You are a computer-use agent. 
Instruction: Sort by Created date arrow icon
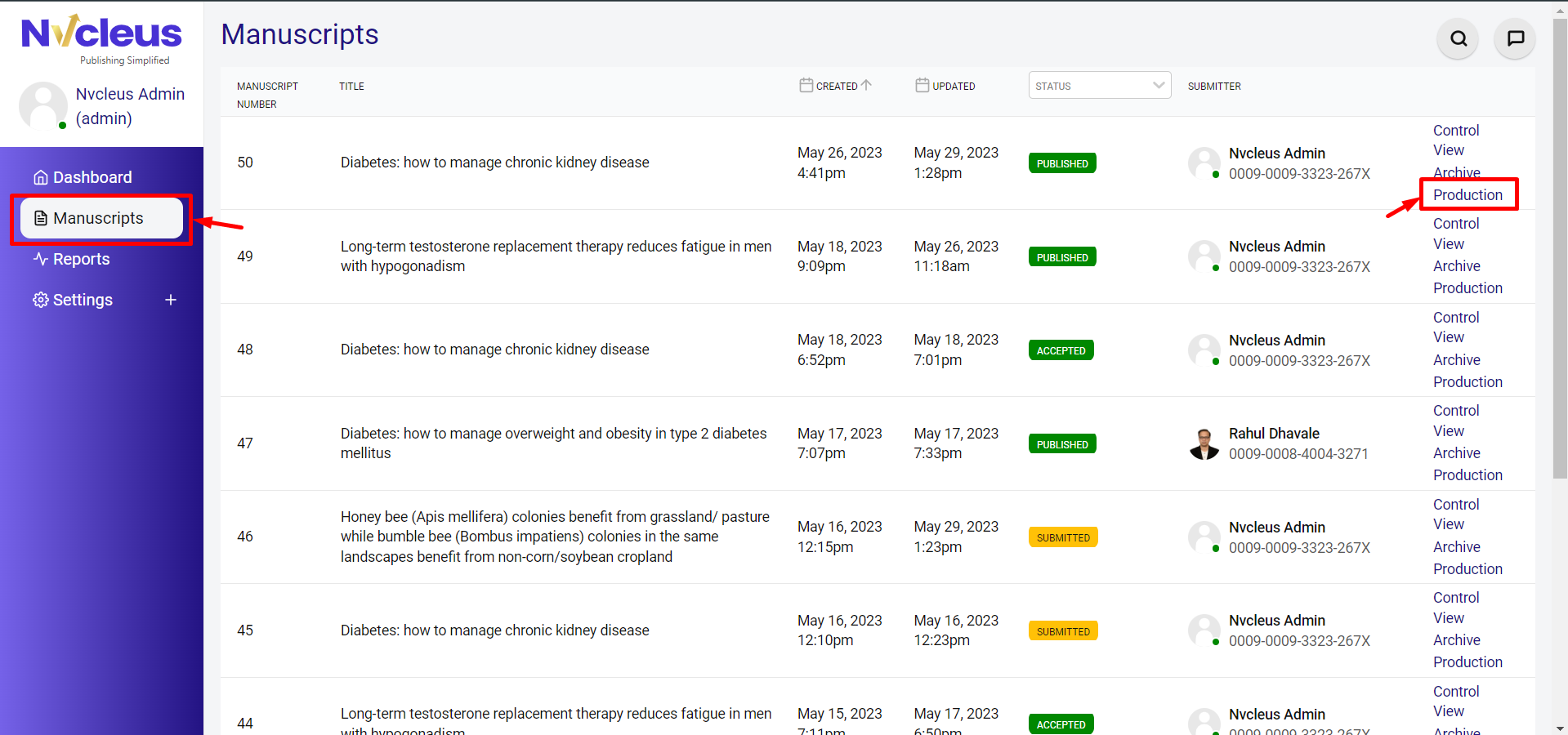[867, 85]
